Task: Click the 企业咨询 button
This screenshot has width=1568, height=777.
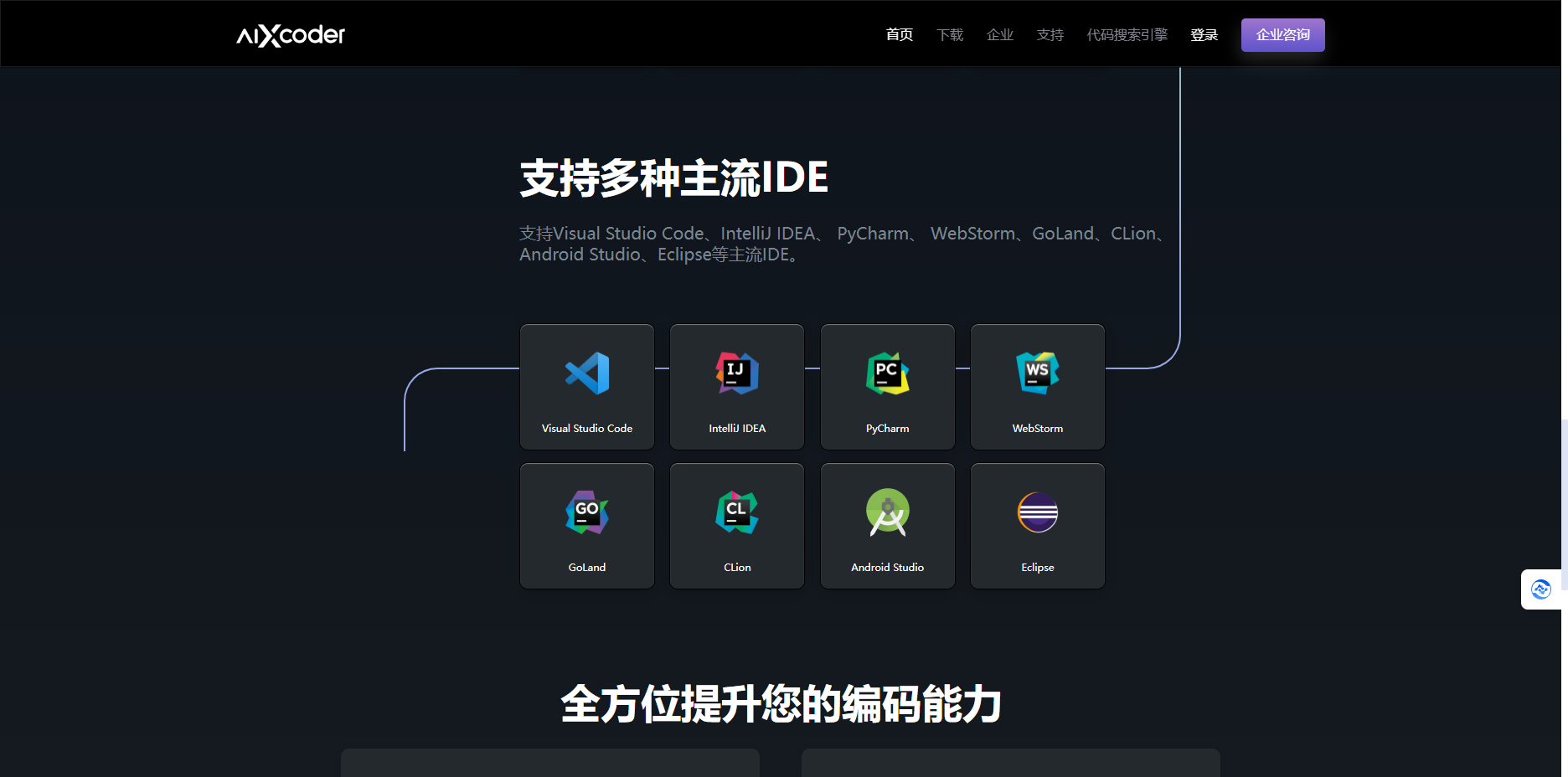Action: pos(1282,34)
